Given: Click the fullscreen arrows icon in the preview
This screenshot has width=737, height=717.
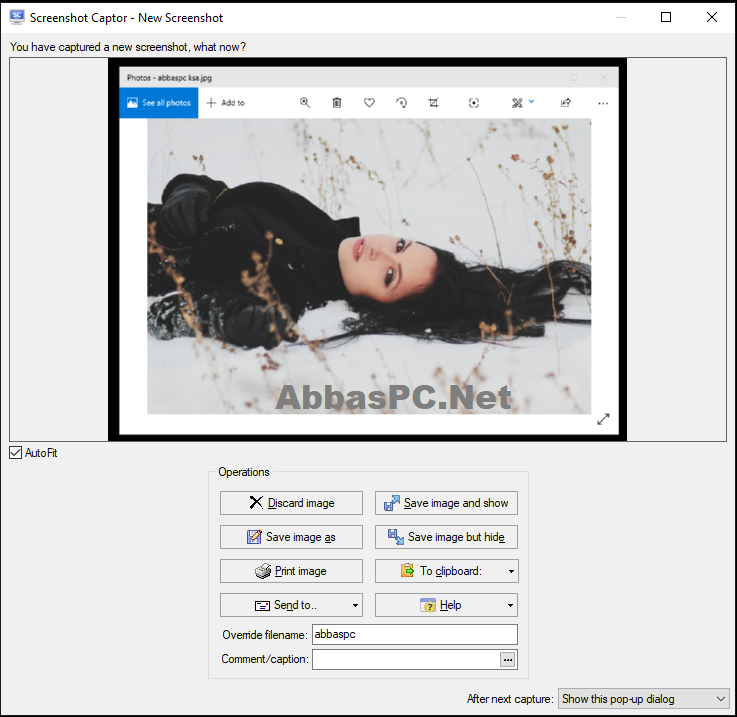Looking at the screenshot, I should pyautogui.click(x=603, y=419).
